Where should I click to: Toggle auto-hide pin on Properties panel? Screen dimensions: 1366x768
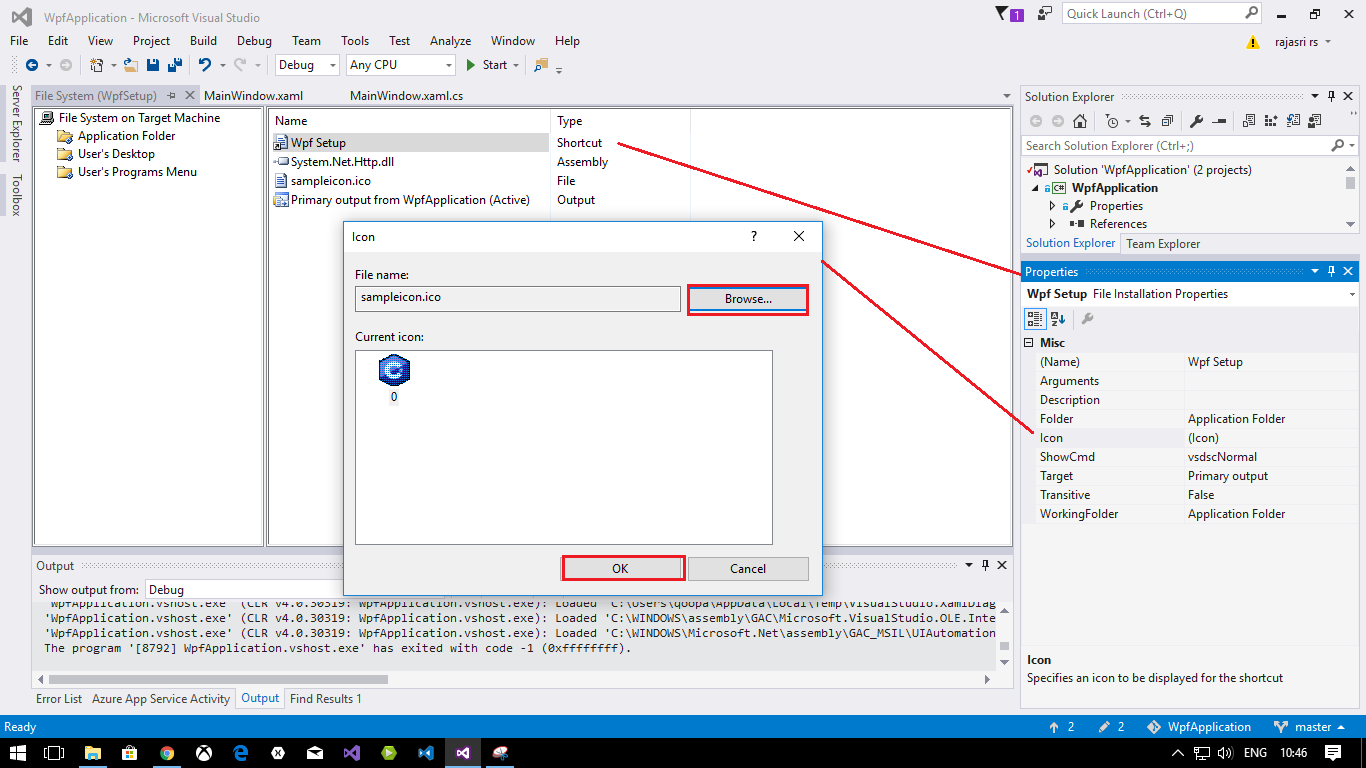[x=1331, y=272]
